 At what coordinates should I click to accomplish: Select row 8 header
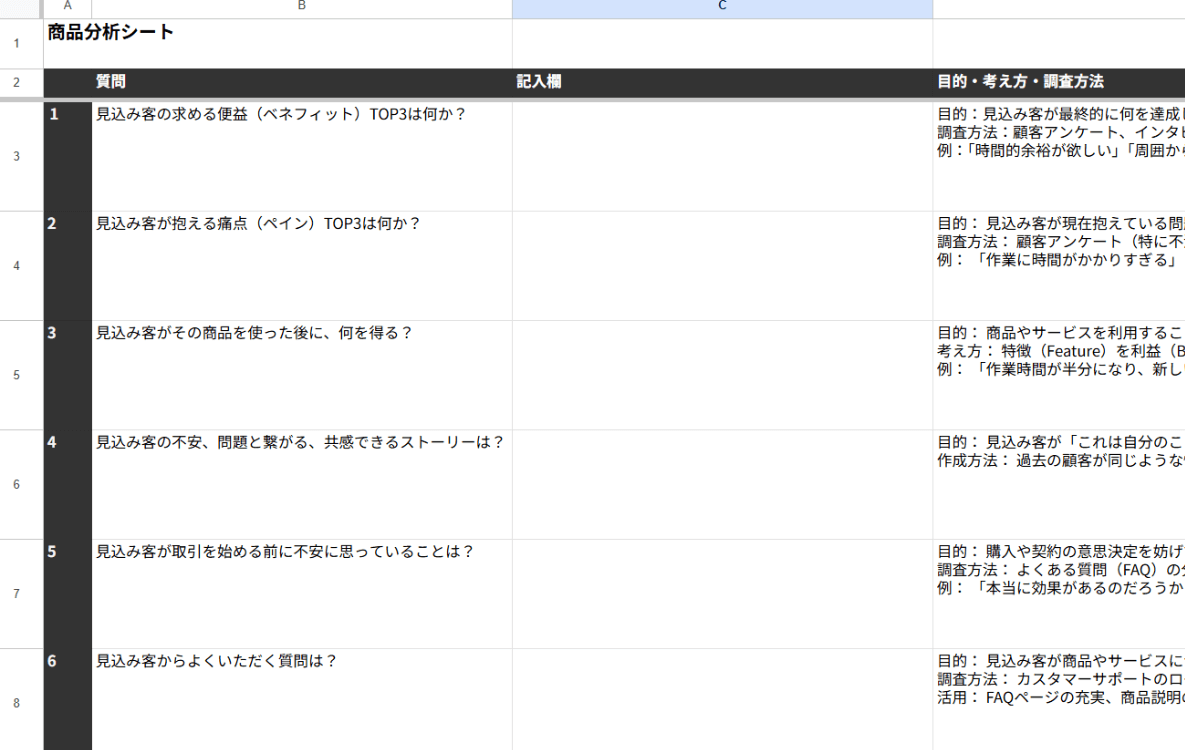point(16,703)
